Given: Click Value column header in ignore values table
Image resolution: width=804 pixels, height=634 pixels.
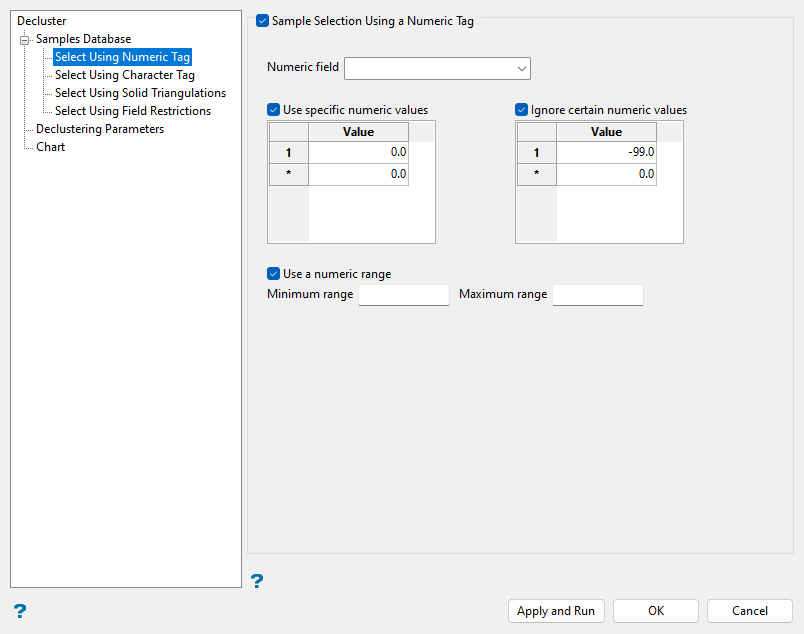Looking at the screenshot, I should coord(606,132).
